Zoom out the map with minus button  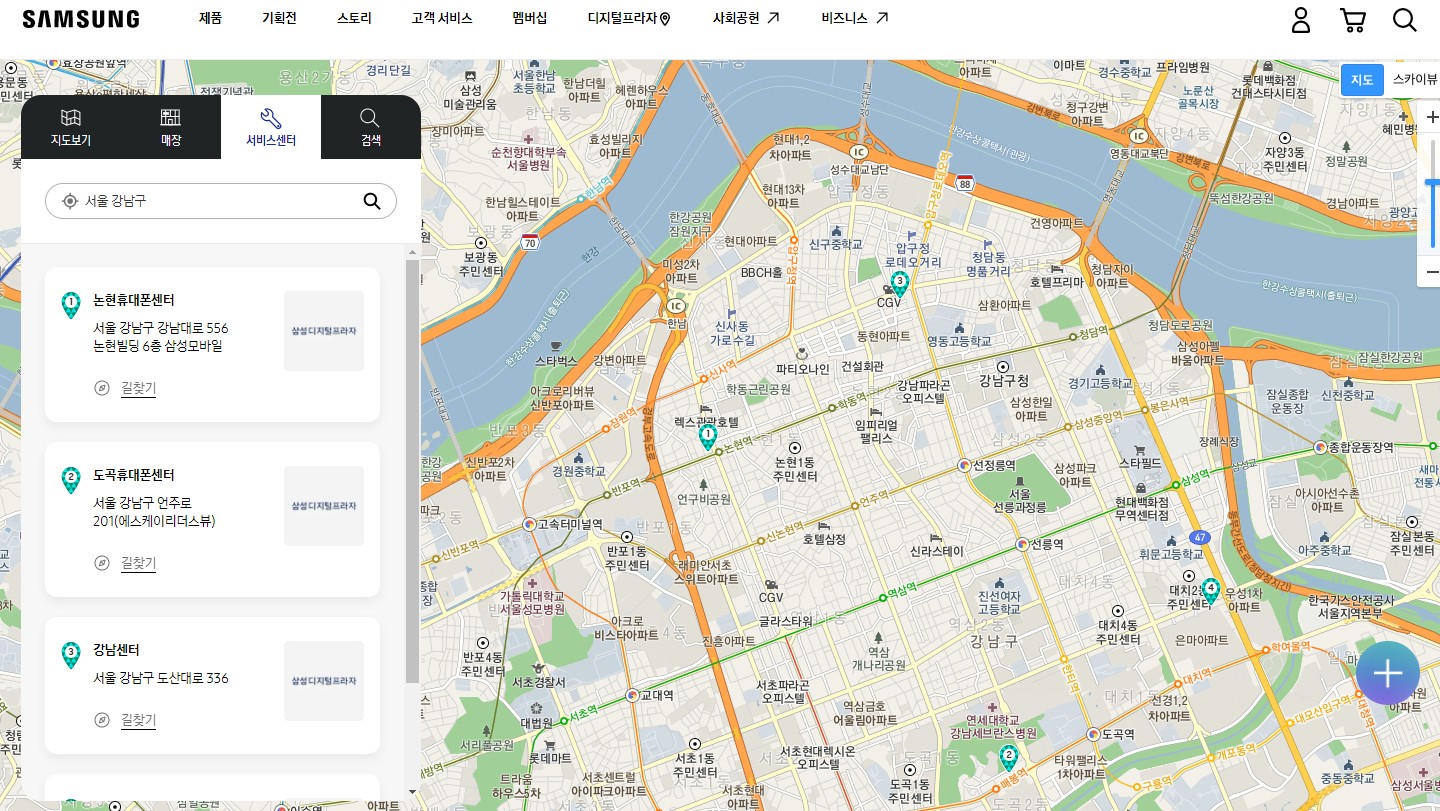tap(1431, 272)
